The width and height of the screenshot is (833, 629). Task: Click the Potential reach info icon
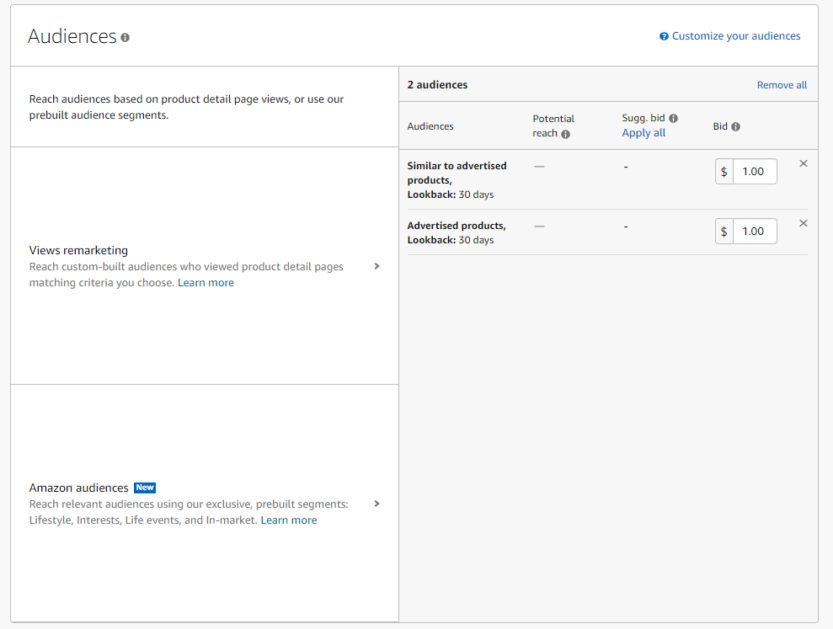pos(565,134)
